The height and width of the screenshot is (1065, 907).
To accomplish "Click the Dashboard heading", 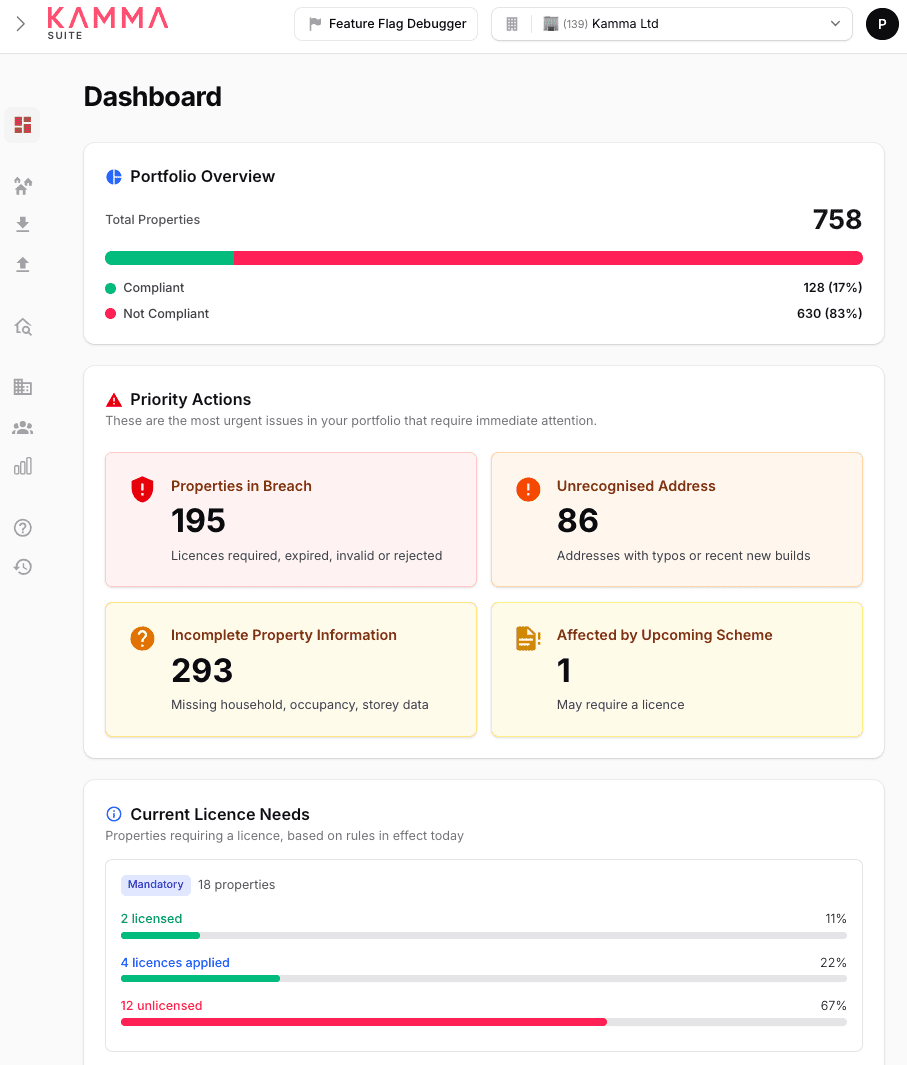I will pos(153,96).
